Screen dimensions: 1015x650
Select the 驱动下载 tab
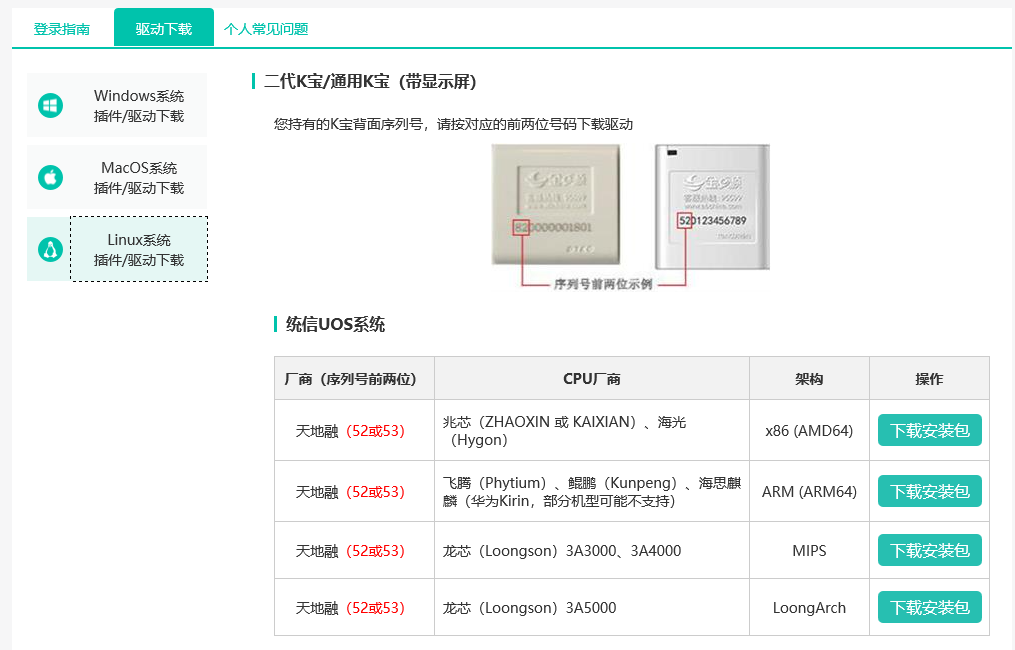click(x=164, y=28)
